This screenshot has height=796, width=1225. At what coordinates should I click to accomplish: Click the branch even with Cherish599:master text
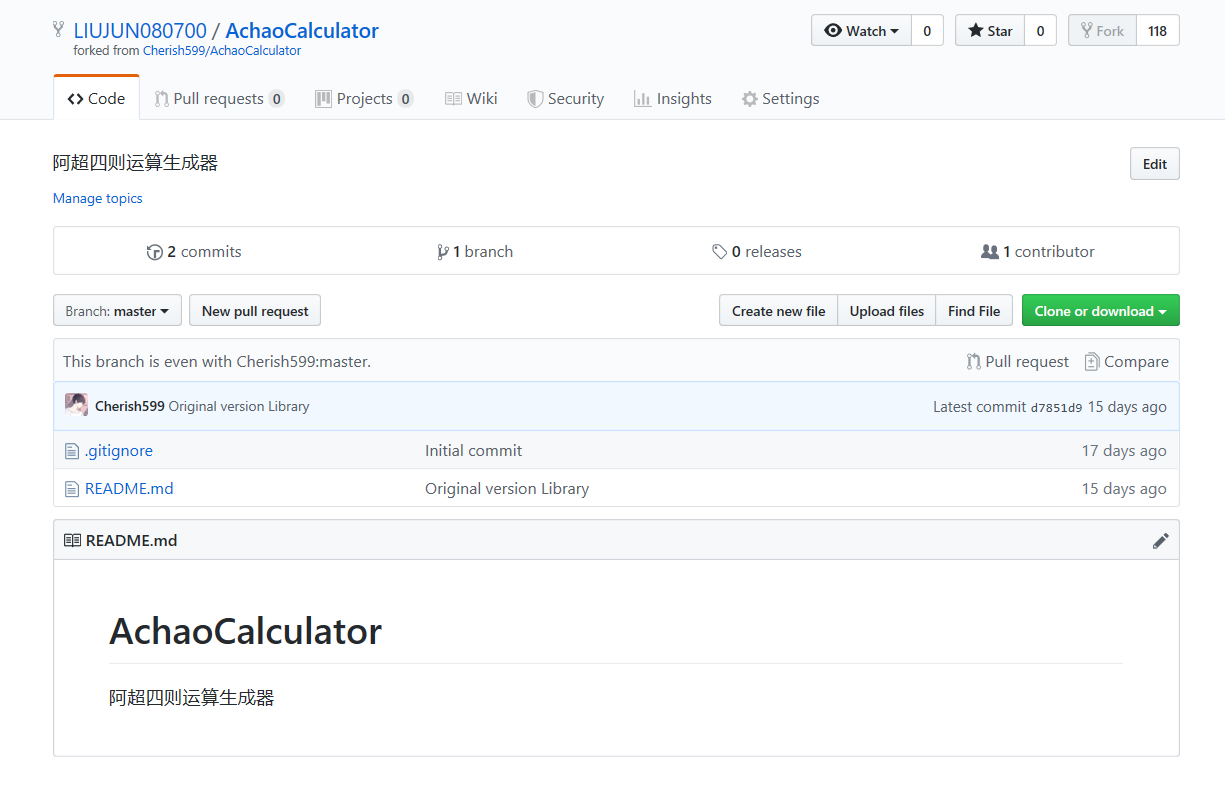pyautogui.click(x=217, y=361)
